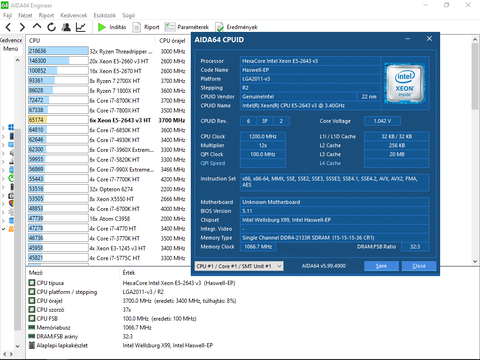Select the orange icon at the sidebar tree bottom
The height and width of the screenshot is (360, 480).
click(x=11, y=229)
